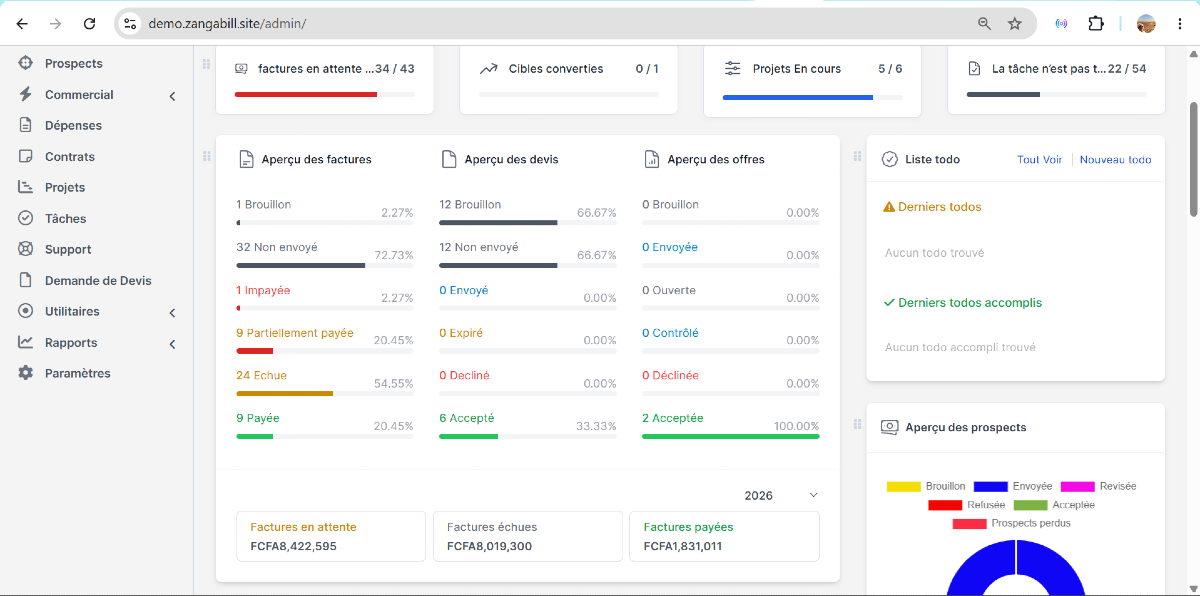1200x596 pixels.
Task: Bookmark this page with star icon
Action: coord(1015,23)
